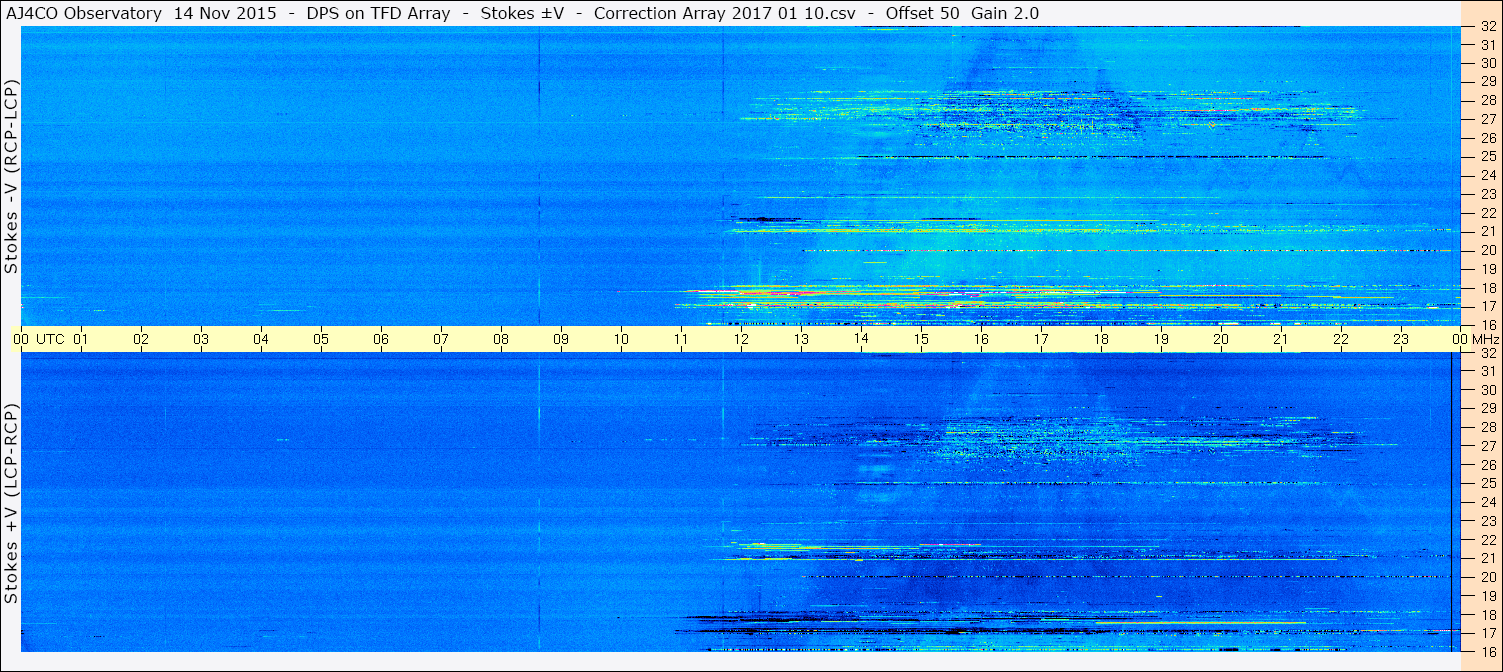
Task: Click the 20 hour tick on time axis
Action: point(1221,339)
